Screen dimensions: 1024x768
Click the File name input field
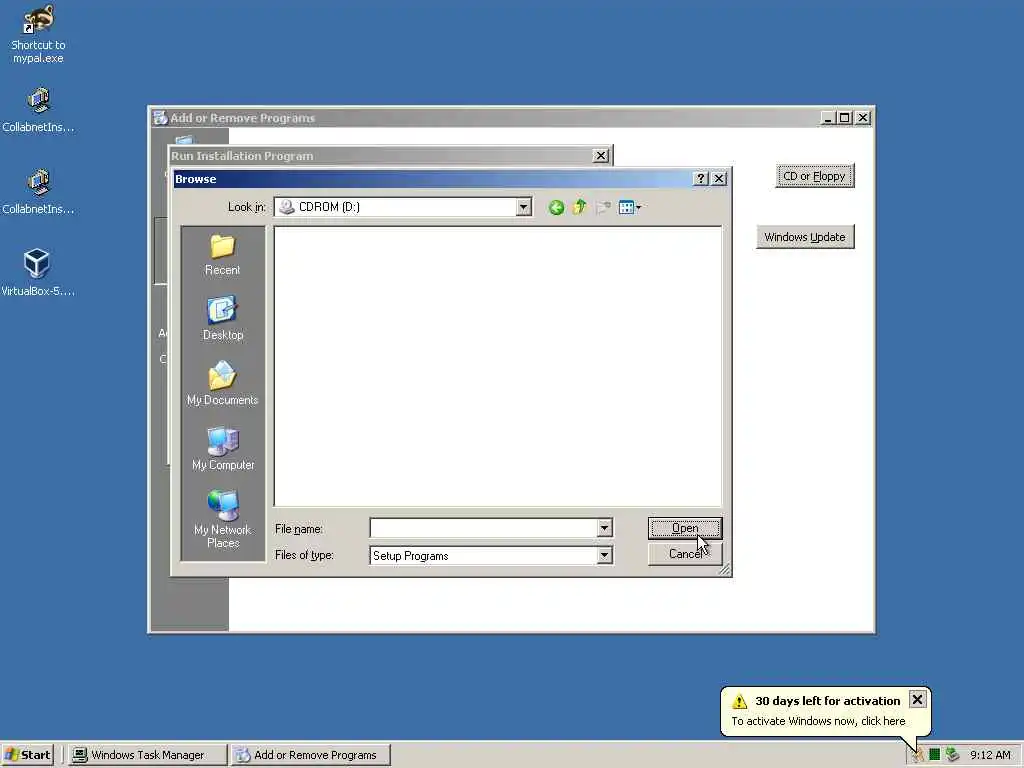[x=483, y=528]
